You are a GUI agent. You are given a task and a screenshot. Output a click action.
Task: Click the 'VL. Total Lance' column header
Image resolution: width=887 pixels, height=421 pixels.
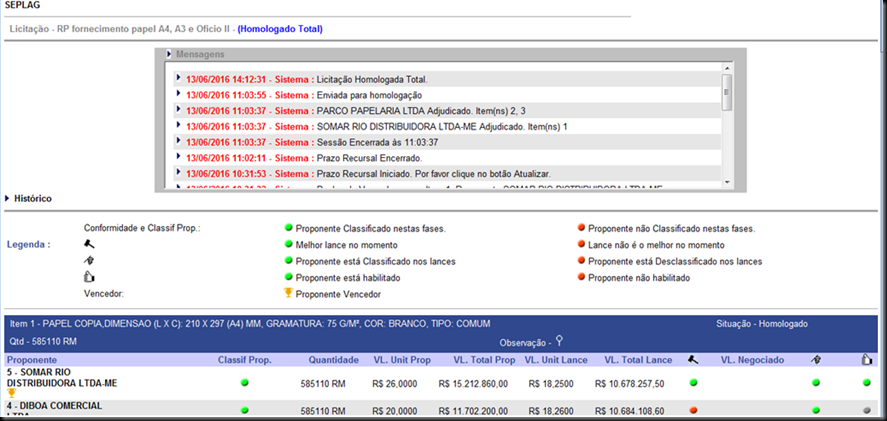pos(638,360)
